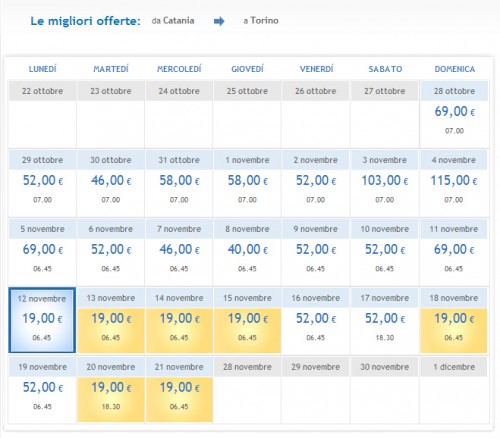The height and width of the screenshot is (438, 500).
Task: Click the blue arrow between Catania and Torino
Action: pos(219,21)
